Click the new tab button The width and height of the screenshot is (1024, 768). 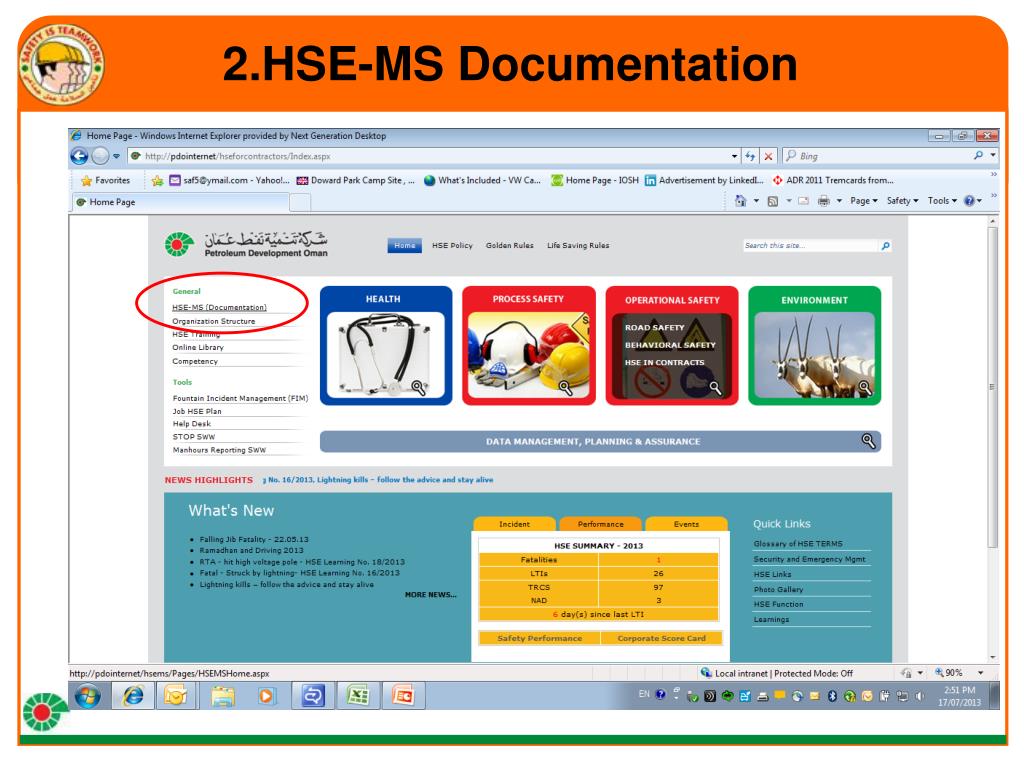tap(300, 203)
